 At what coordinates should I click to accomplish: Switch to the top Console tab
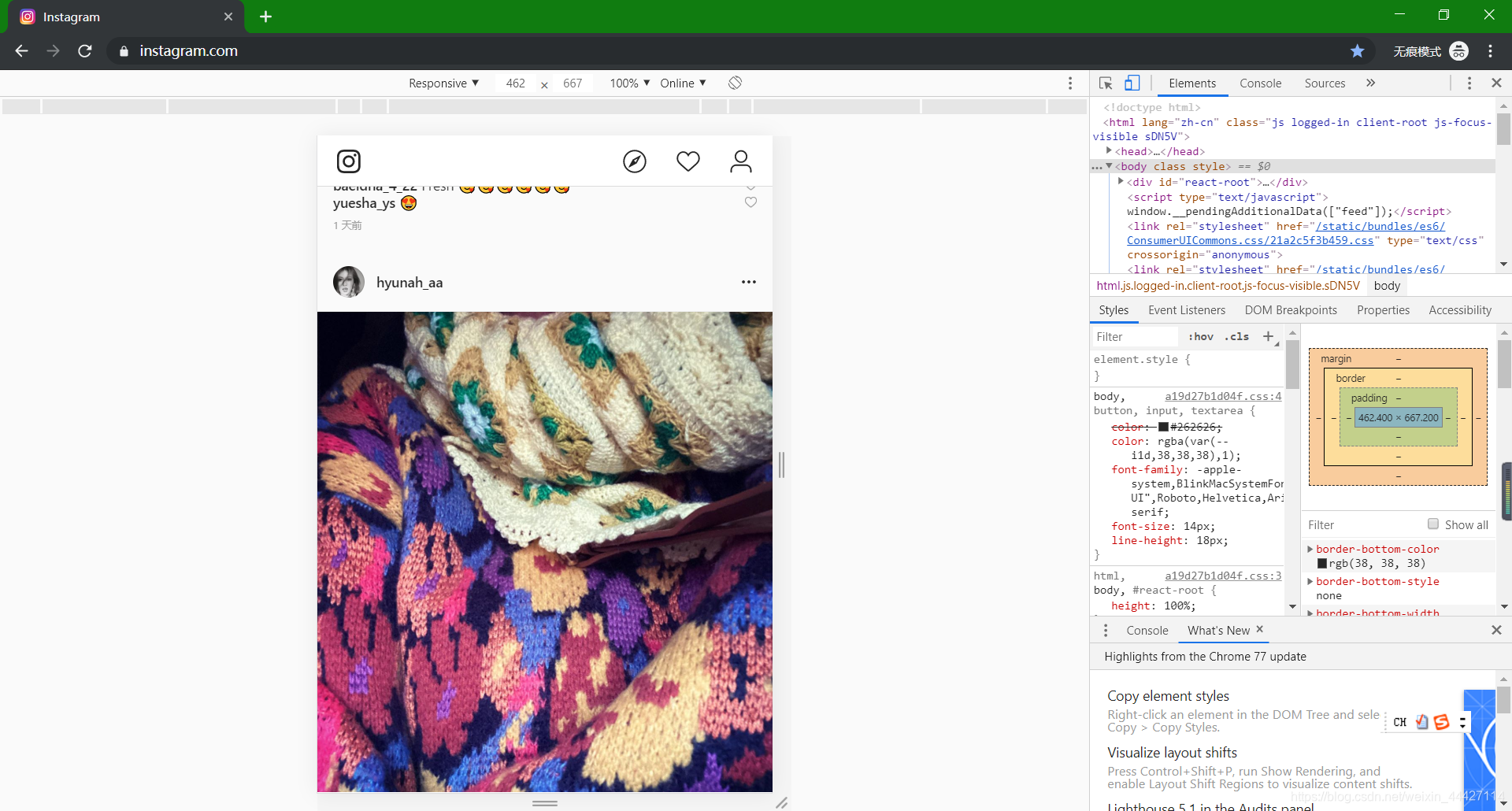[x=1260, y=83]
